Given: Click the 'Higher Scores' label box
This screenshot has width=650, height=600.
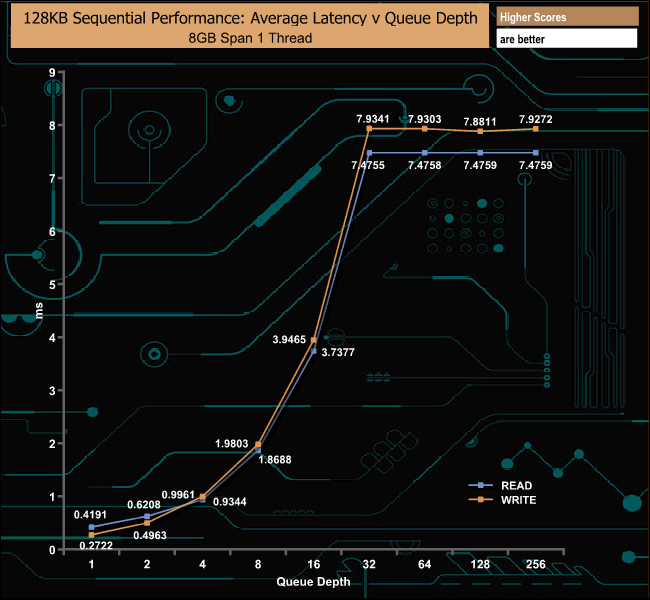Looking at the screenshot, I should pos(567,17).
